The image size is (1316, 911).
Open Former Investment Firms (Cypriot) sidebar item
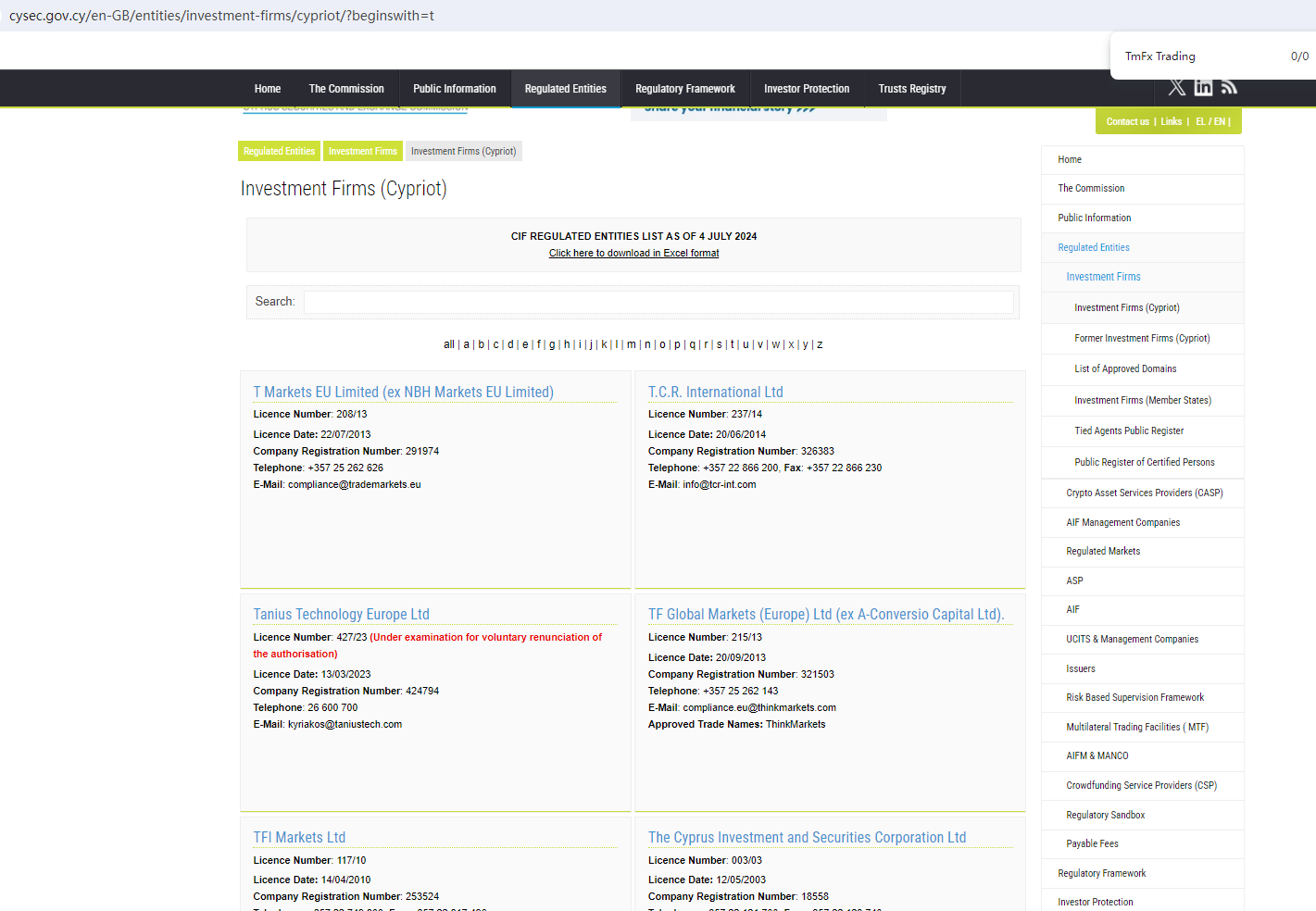tap(1142, 339)
